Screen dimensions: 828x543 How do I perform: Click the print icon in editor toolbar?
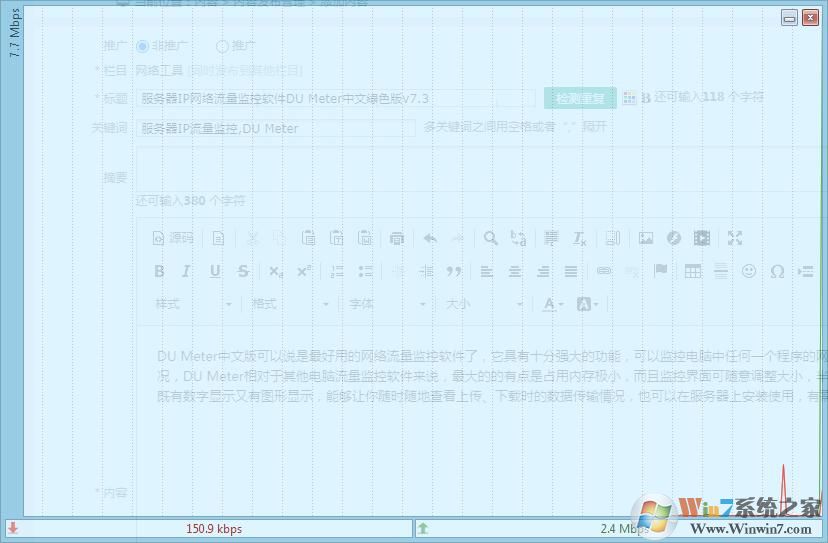(x=397, y=238)
